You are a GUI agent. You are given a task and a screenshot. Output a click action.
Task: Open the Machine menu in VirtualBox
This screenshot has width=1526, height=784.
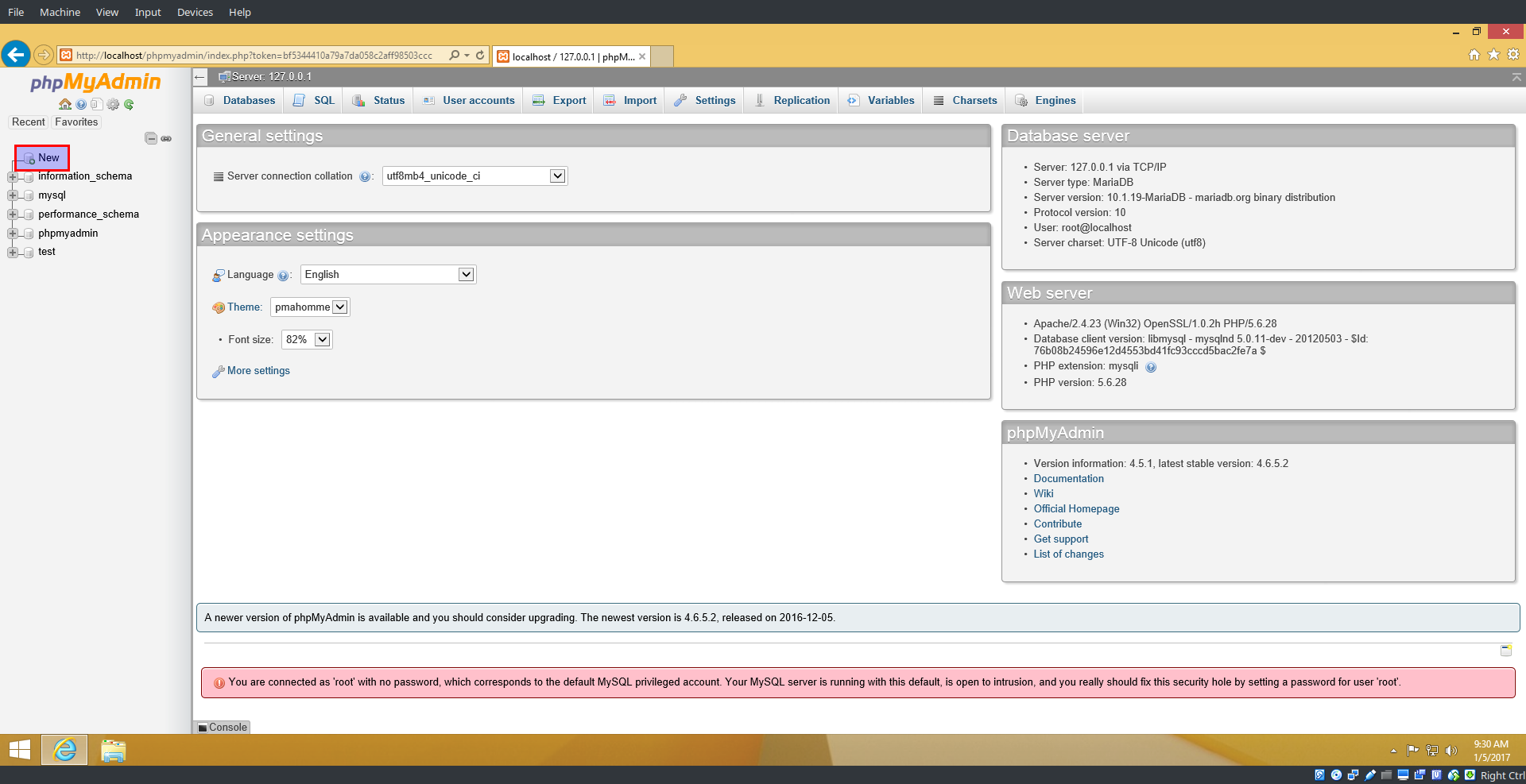[60, 12]
